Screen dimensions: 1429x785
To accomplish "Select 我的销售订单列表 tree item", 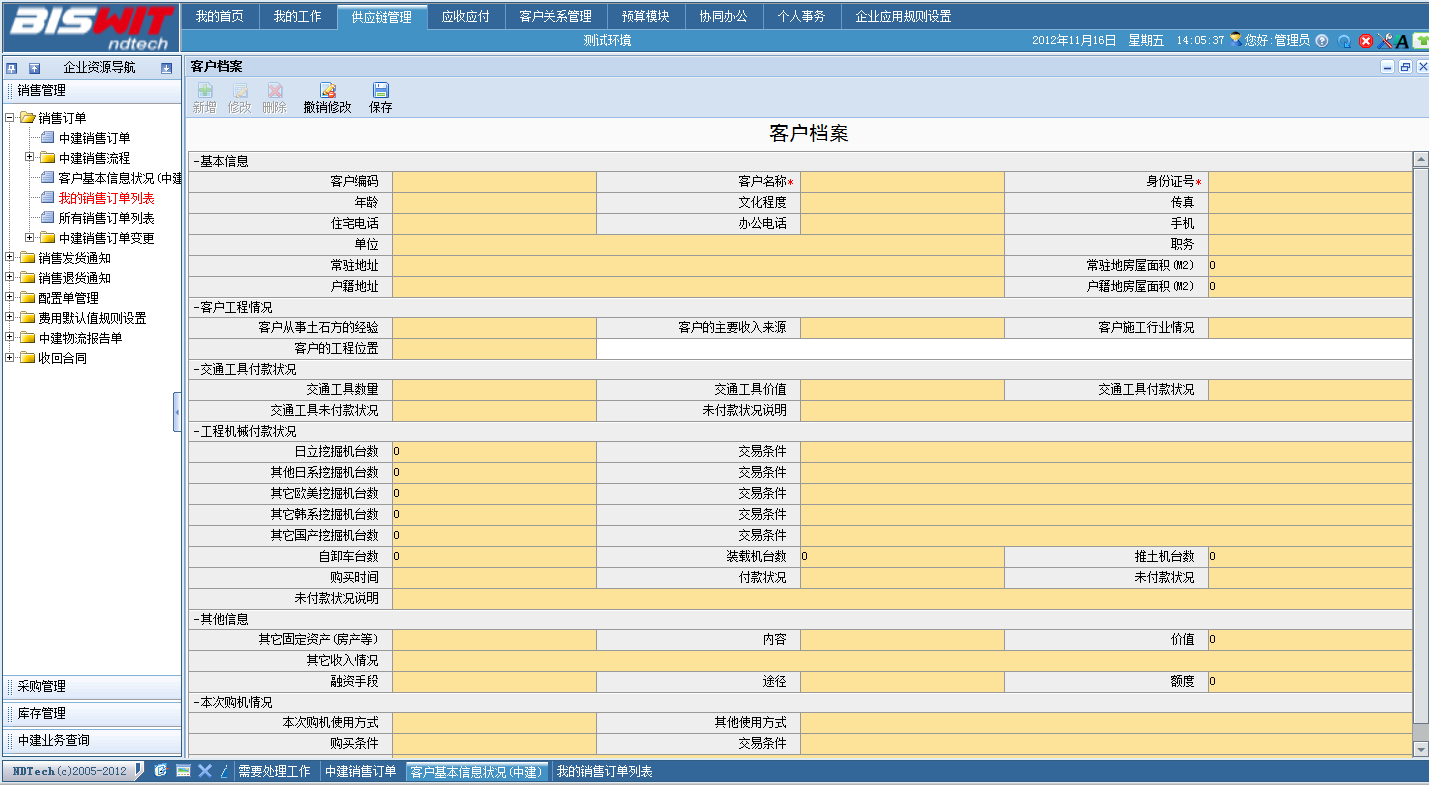I will tap(106, 198).
